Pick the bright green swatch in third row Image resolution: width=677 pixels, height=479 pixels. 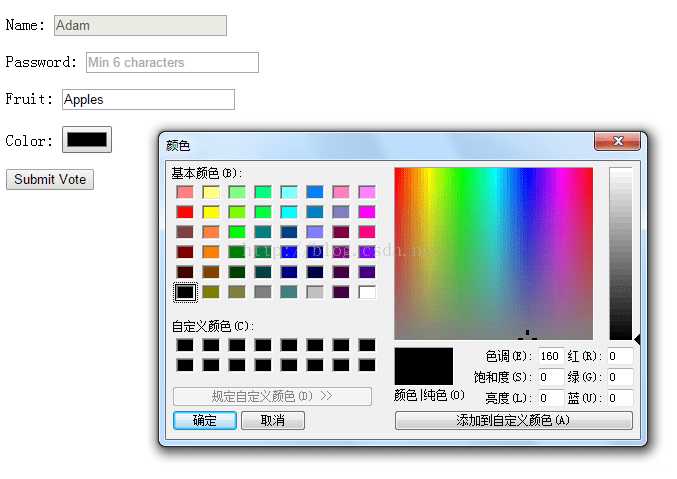pos(237,232)
